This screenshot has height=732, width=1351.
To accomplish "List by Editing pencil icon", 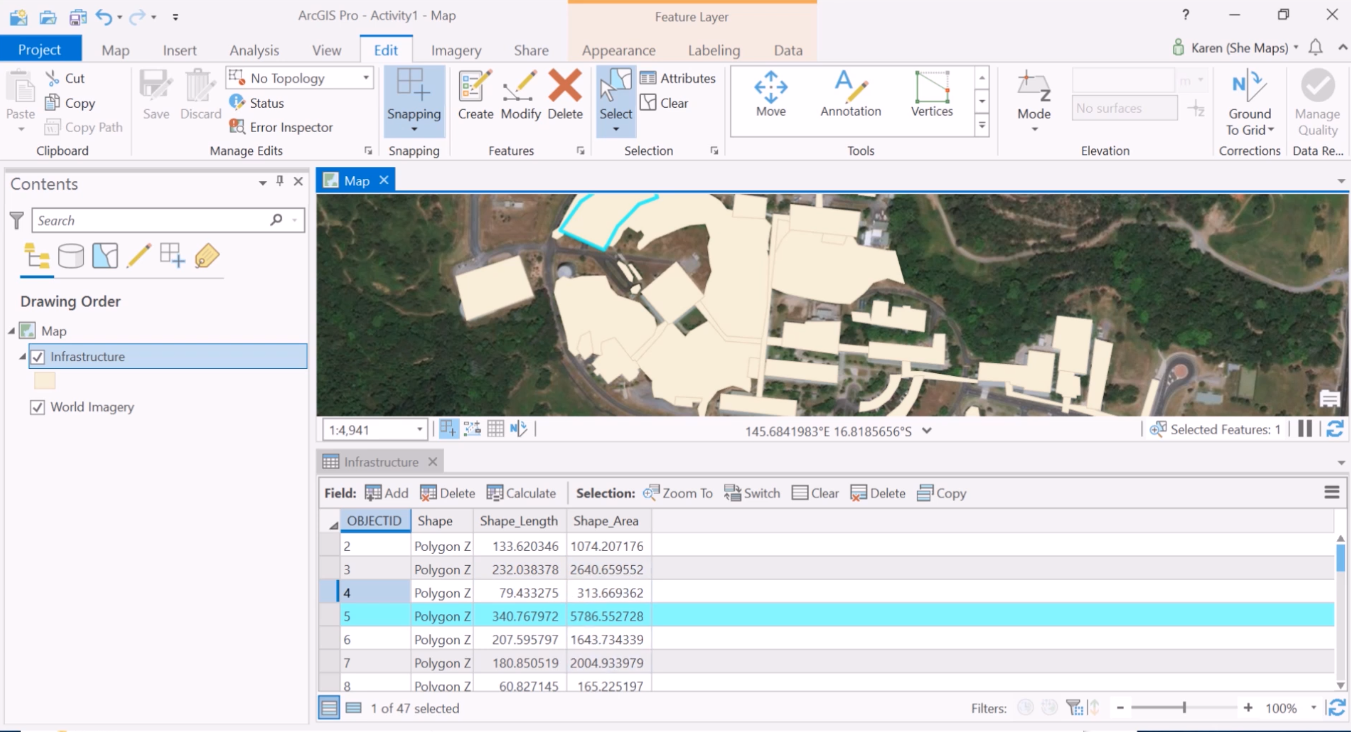I will (x=139, y=256).
